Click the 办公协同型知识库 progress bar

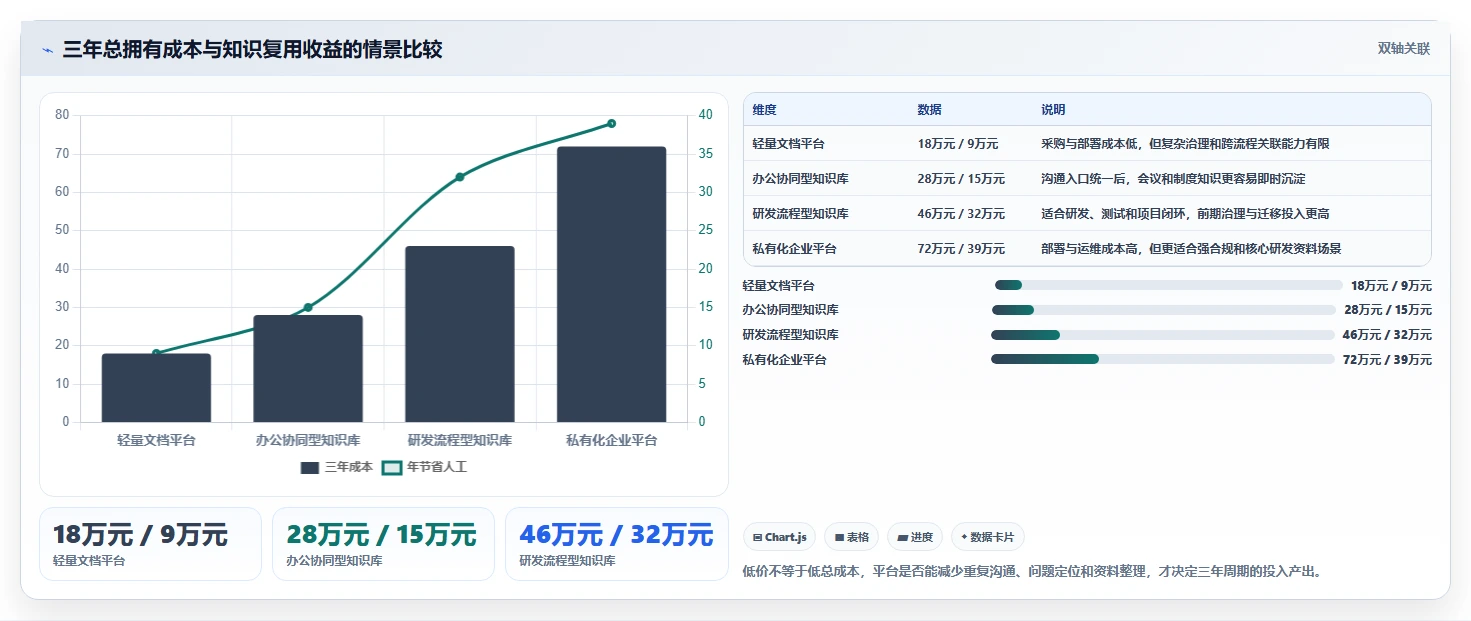click(x=1164, y=310)
